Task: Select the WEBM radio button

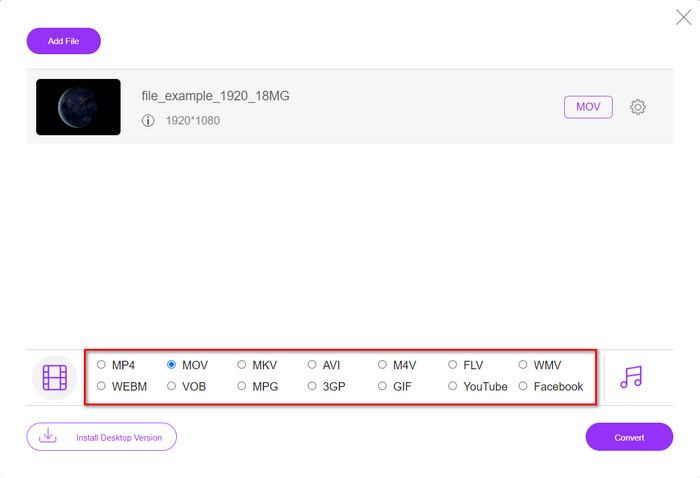Action: point(101,386)
